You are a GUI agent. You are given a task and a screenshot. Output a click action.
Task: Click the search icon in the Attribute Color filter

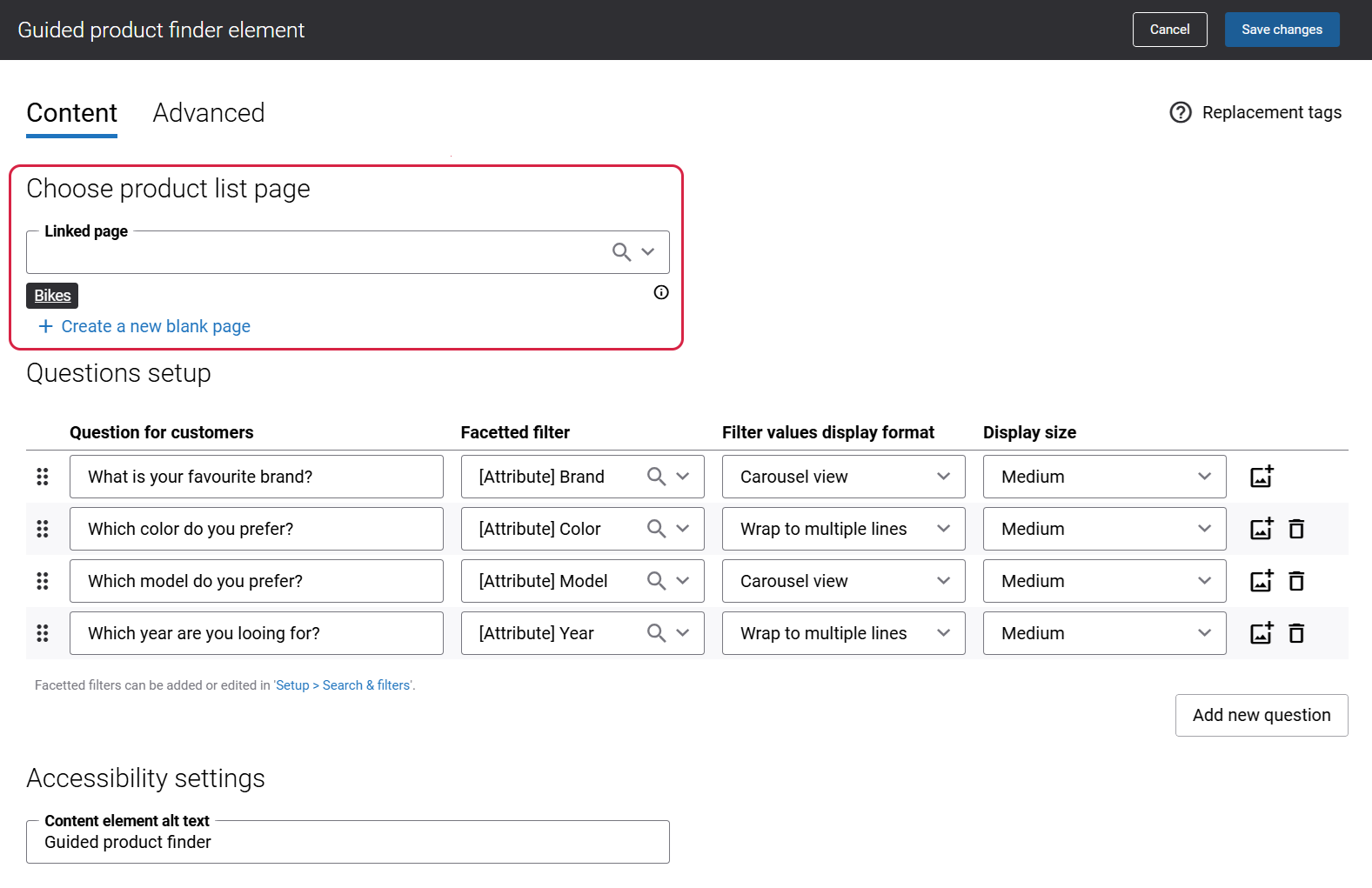[656, 529]
